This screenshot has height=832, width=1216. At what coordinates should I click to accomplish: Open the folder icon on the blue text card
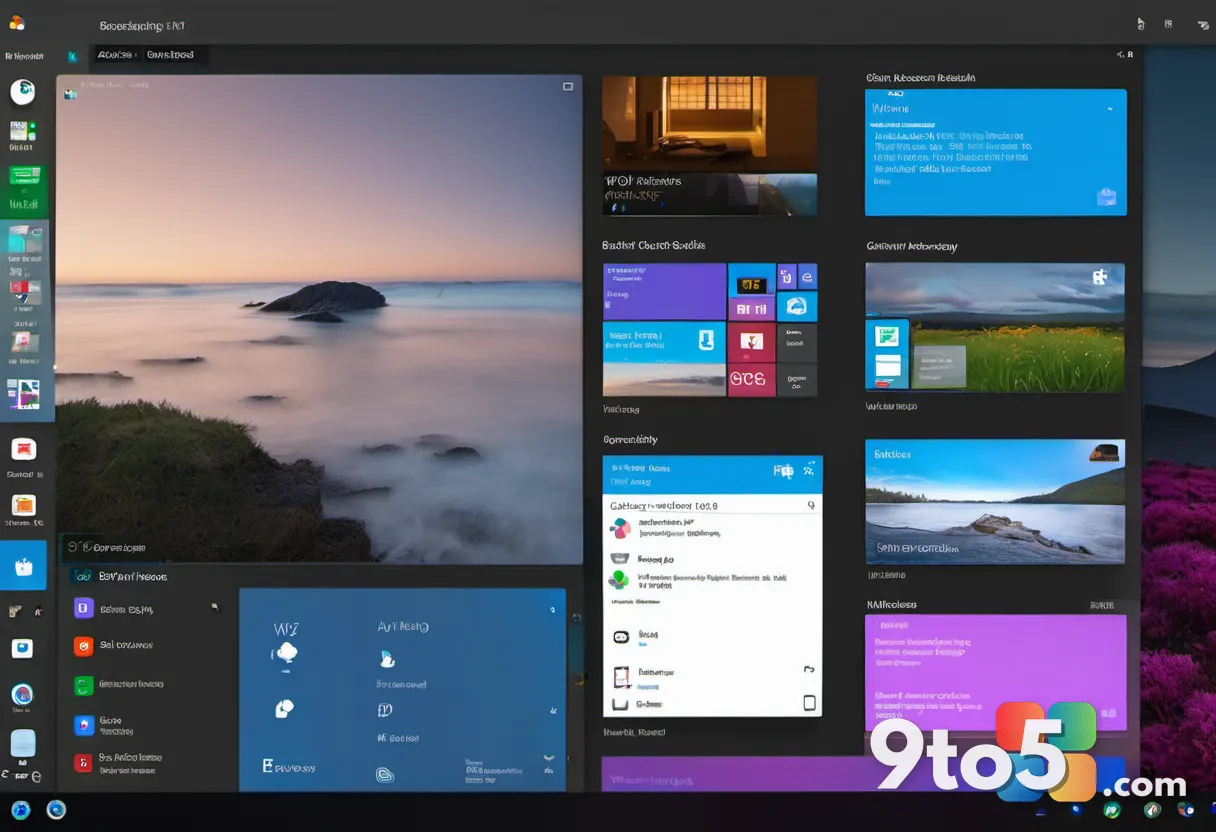tap(1106, 197)
